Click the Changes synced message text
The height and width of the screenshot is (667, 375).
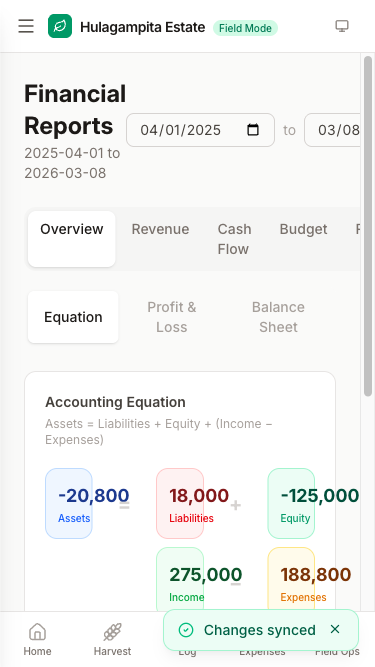(x=260, y=630)
